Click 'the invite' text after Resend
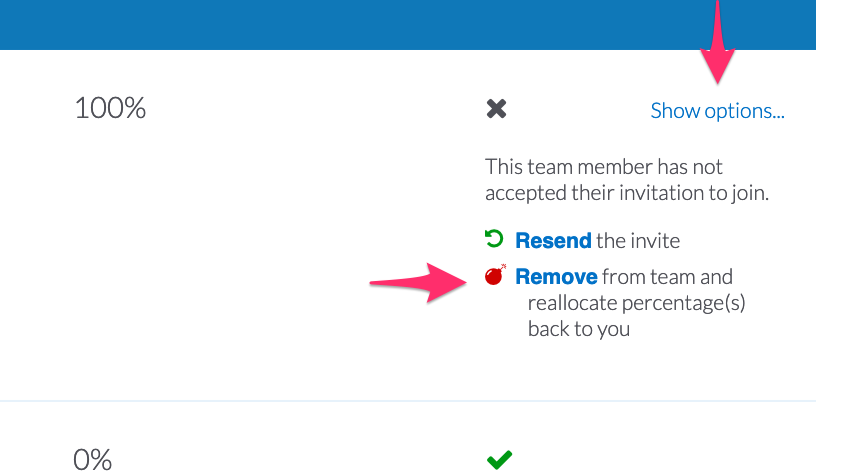Viewport: 844px width, 475px height. pos(638,240)
